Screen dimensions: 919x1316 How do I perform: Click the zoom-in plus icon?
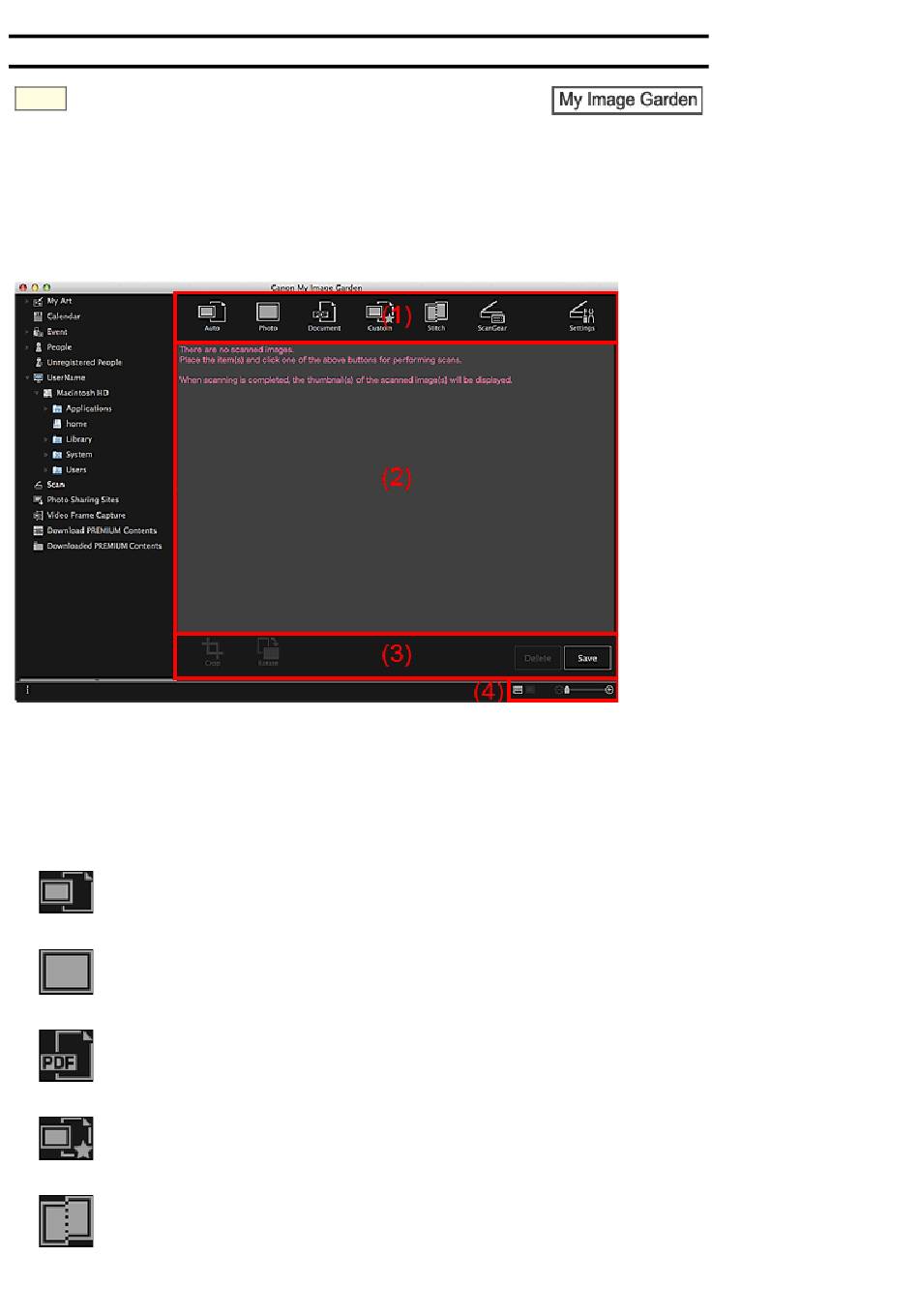(x=609, y=690)
